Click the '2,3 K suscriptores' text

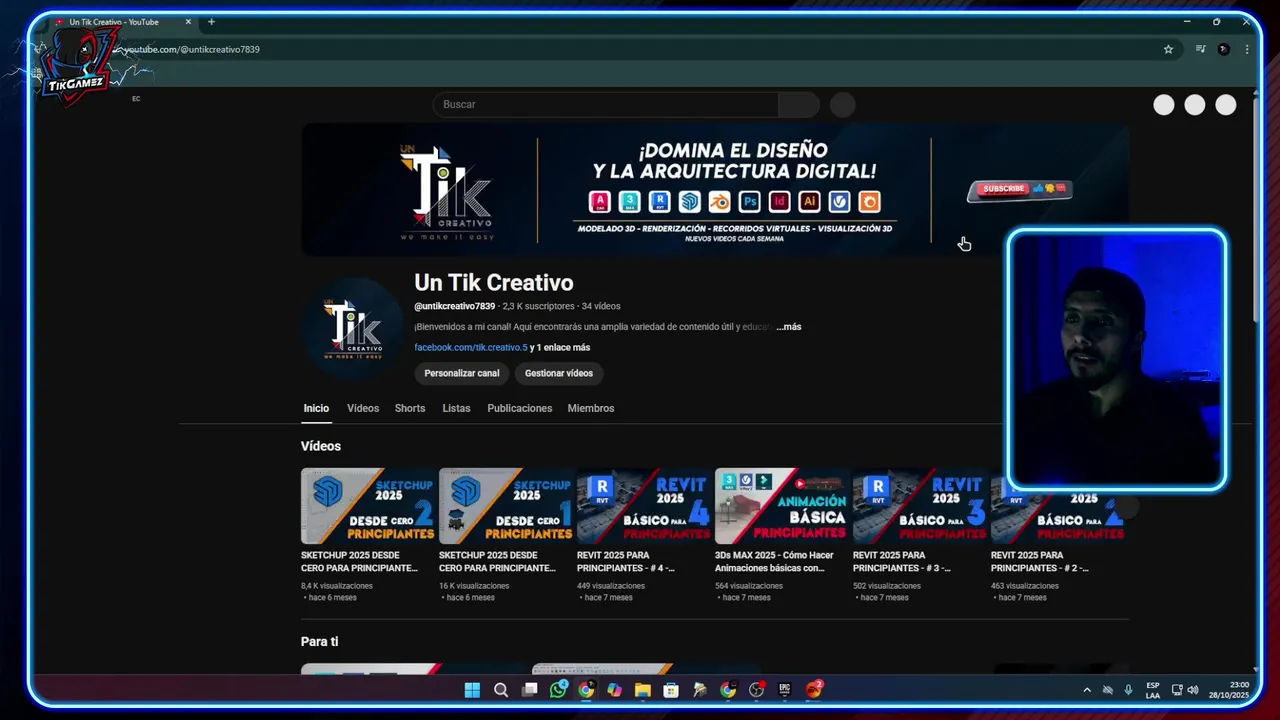pyautogui.click(x=539, y=306)
